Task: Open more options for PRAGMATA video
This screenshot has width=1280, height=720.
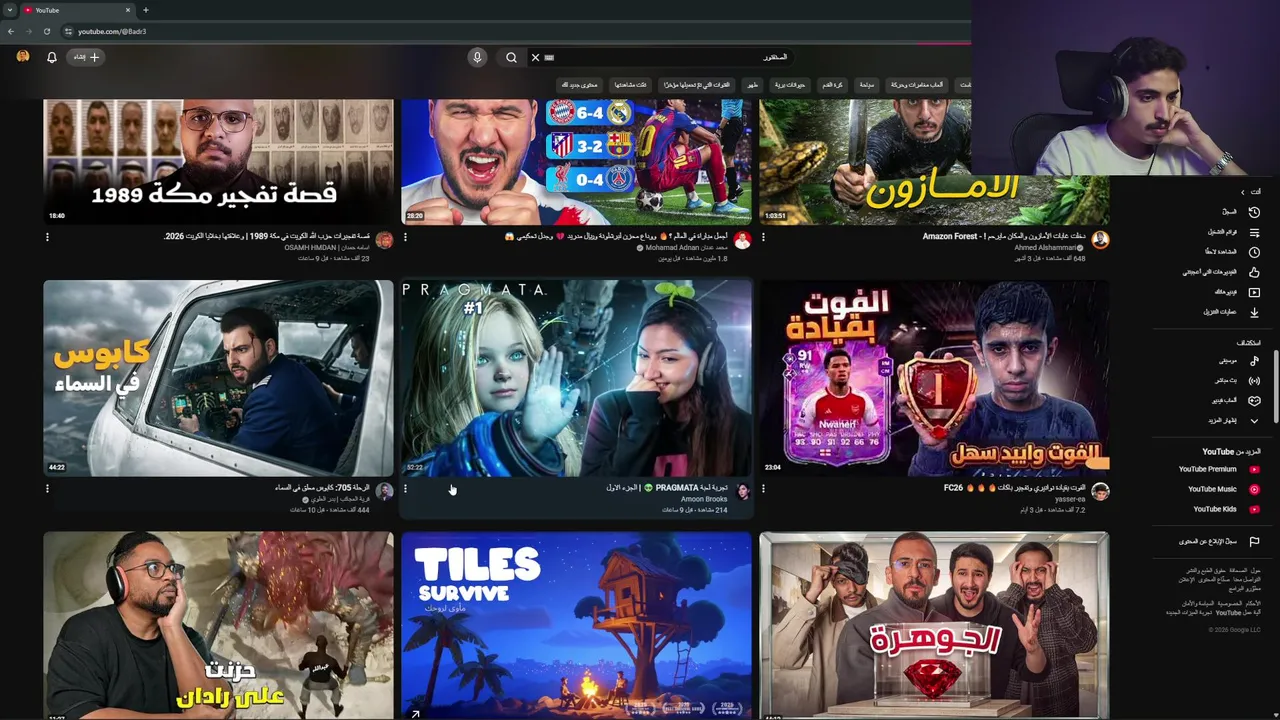Action: coord(405,489)
